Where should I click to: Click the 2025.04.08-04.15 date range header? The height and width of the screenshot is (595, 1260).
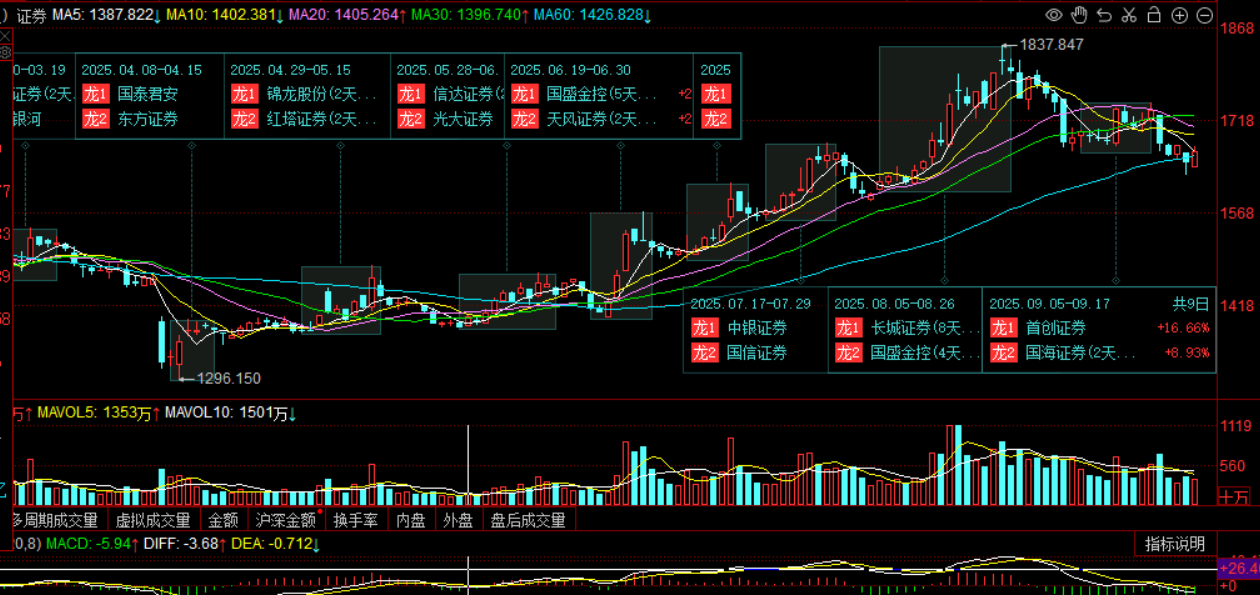pos(142,70)
